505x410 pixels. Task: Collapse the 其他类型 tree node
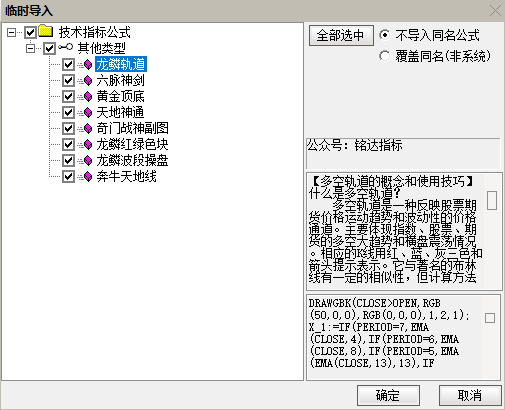[31, 49]
